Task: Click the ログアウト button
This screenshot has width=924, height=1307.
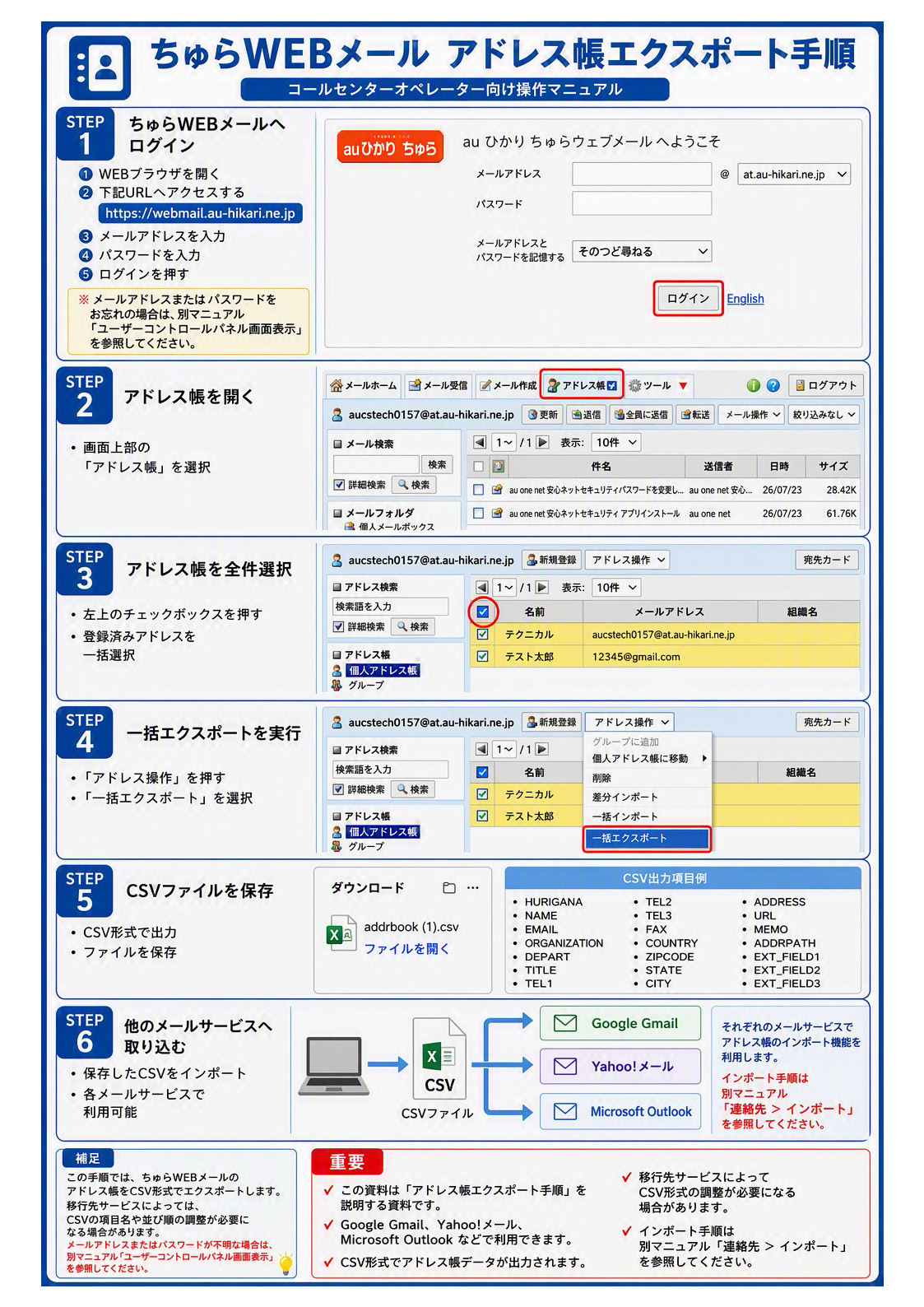Action: pos(825,385)
